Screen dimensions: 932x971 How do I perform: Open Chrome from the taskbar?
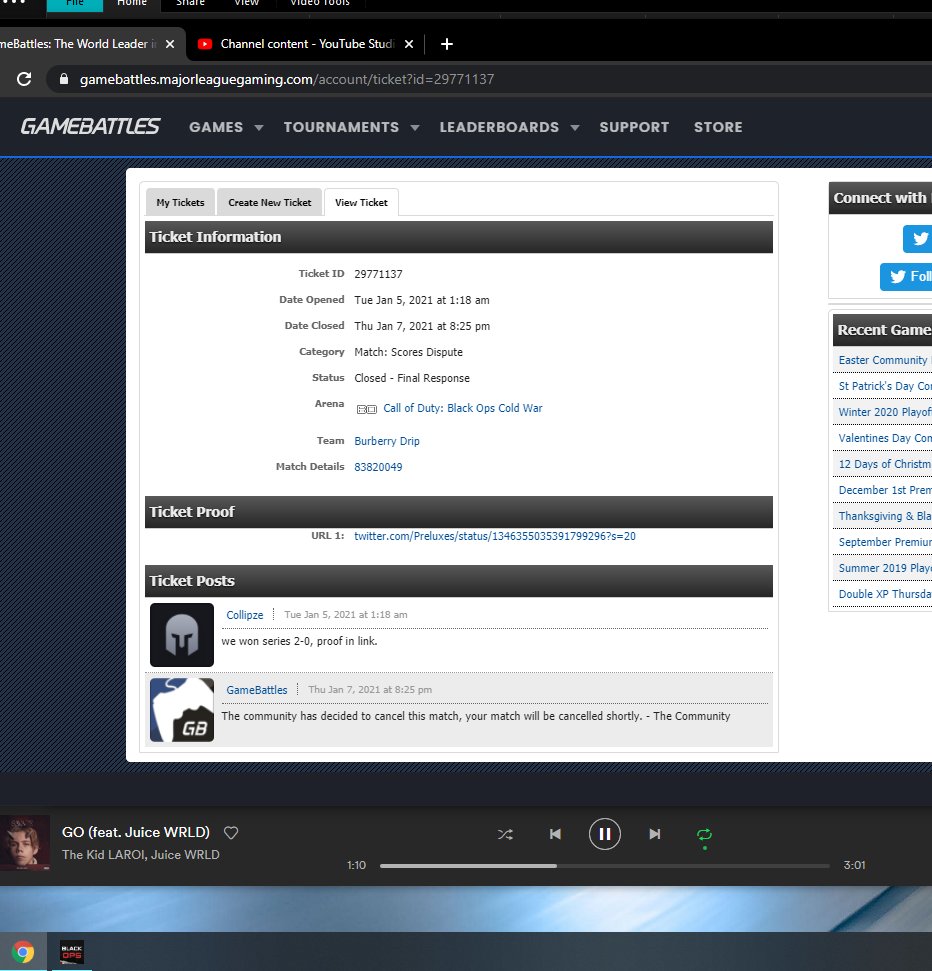click(23, 952)
